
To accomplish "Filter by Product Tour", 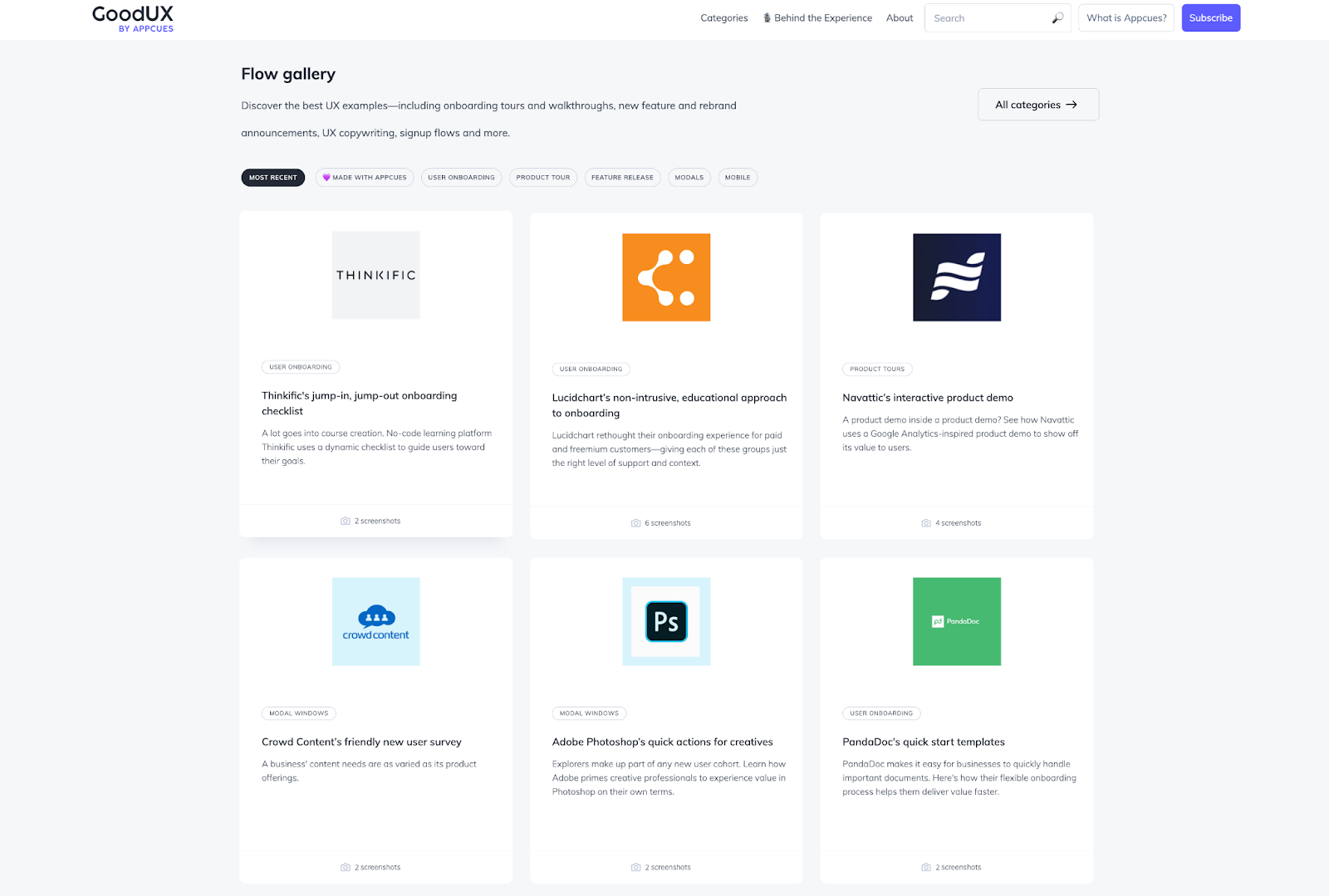I will click(543, 178).
